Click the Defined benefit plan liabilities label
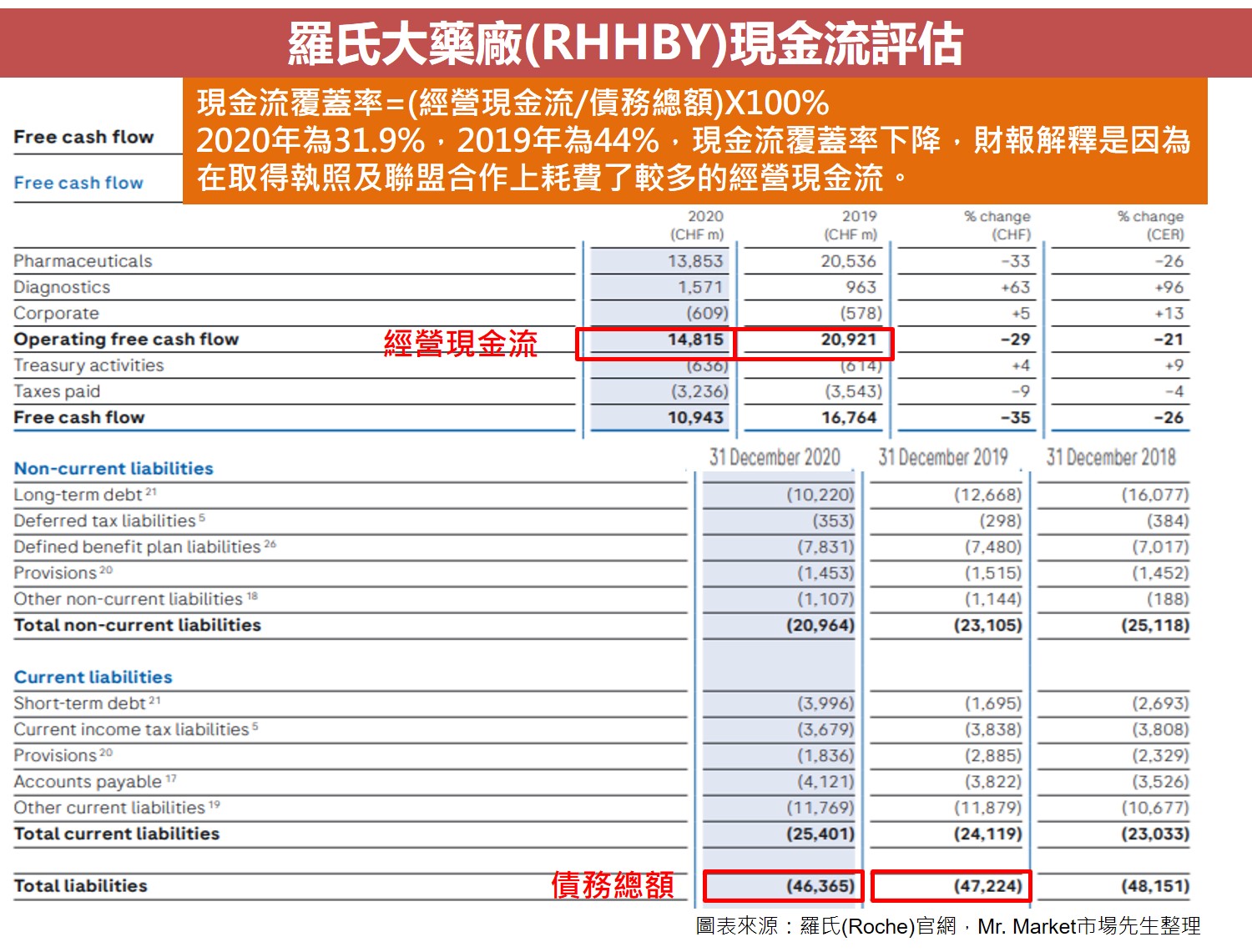The width and height of the screenshot is (1252, 952). tap(145, 547)
